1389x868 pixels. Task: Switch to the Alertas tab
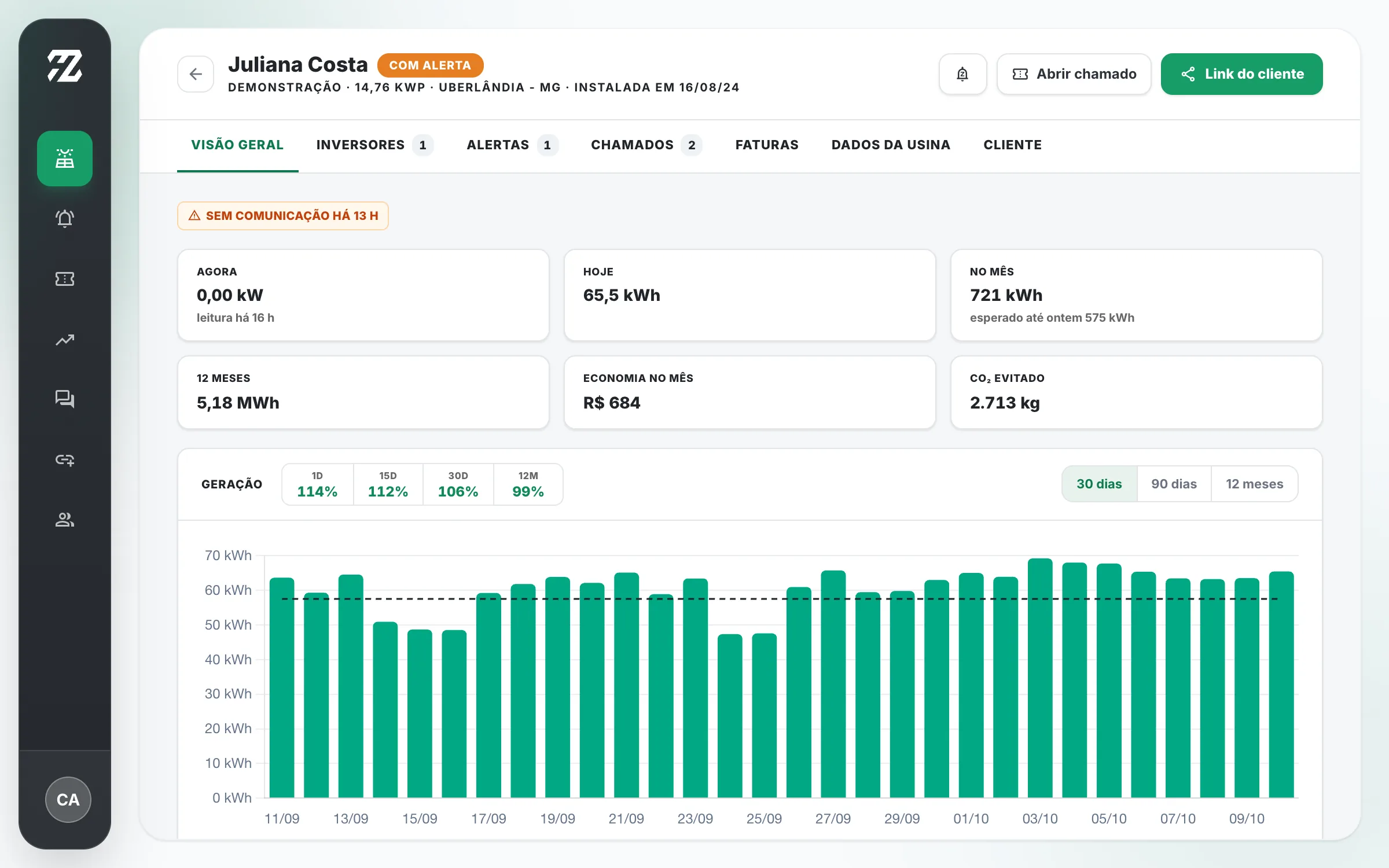tap(512, 145)
